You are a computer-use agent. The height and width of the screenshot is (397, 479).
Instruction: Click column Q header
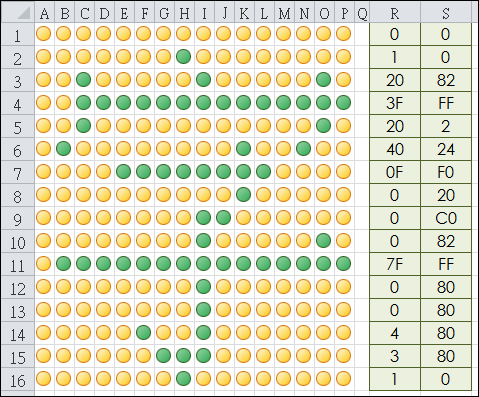(362, 13)
